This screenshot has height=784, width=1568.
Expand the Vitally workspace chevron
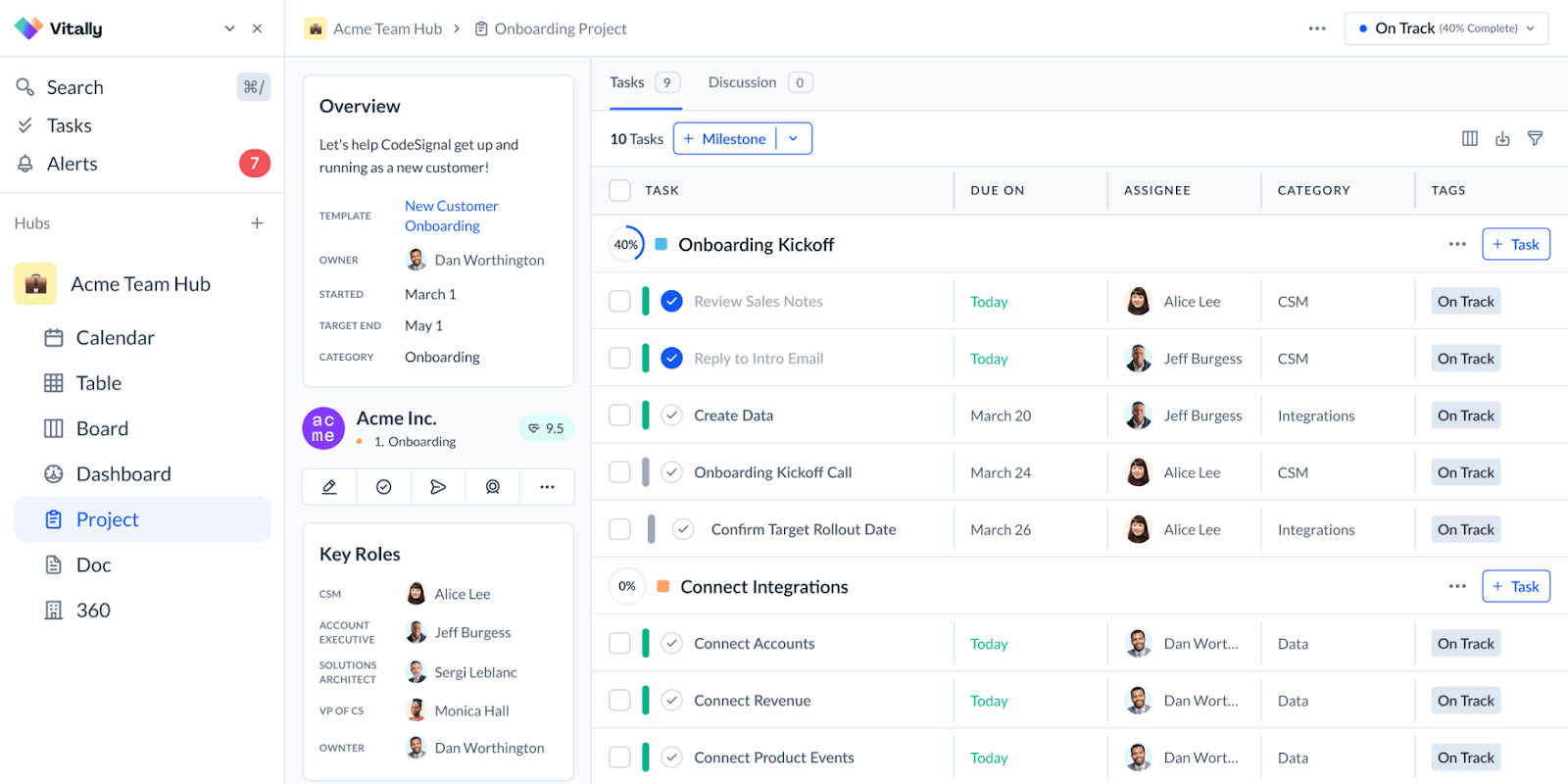pos(229,28)
